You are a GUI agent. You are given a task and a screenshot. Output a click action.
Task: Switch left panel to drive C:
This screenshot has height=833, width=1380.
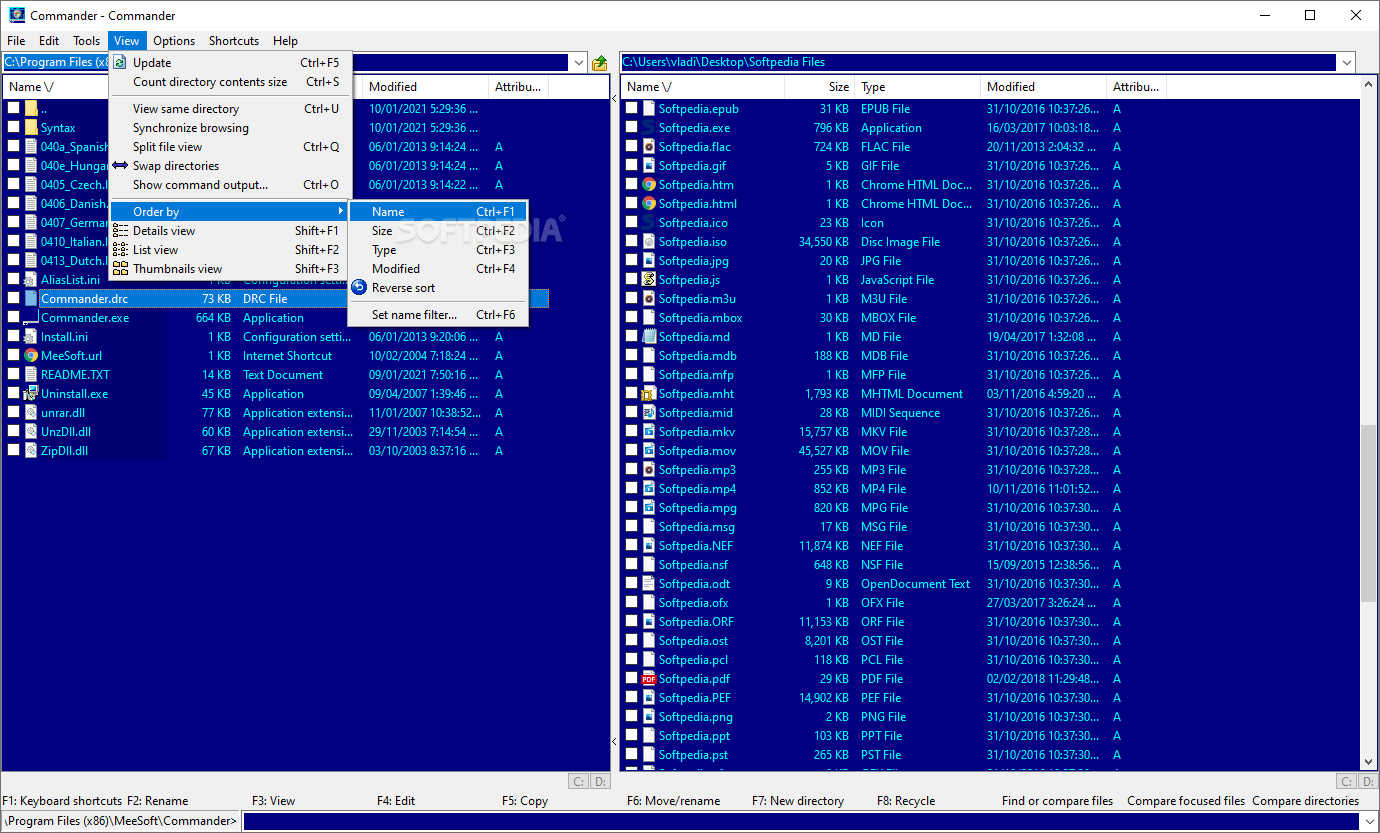click(x=578, y=782)
